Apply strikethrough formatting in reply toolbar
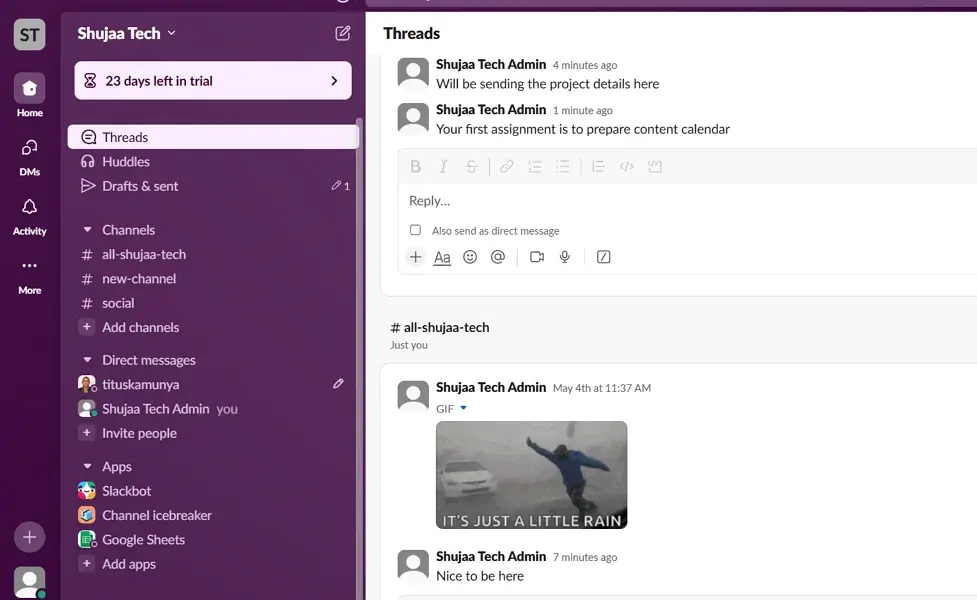This screenshot has width=977, height=600. (471, 166)
